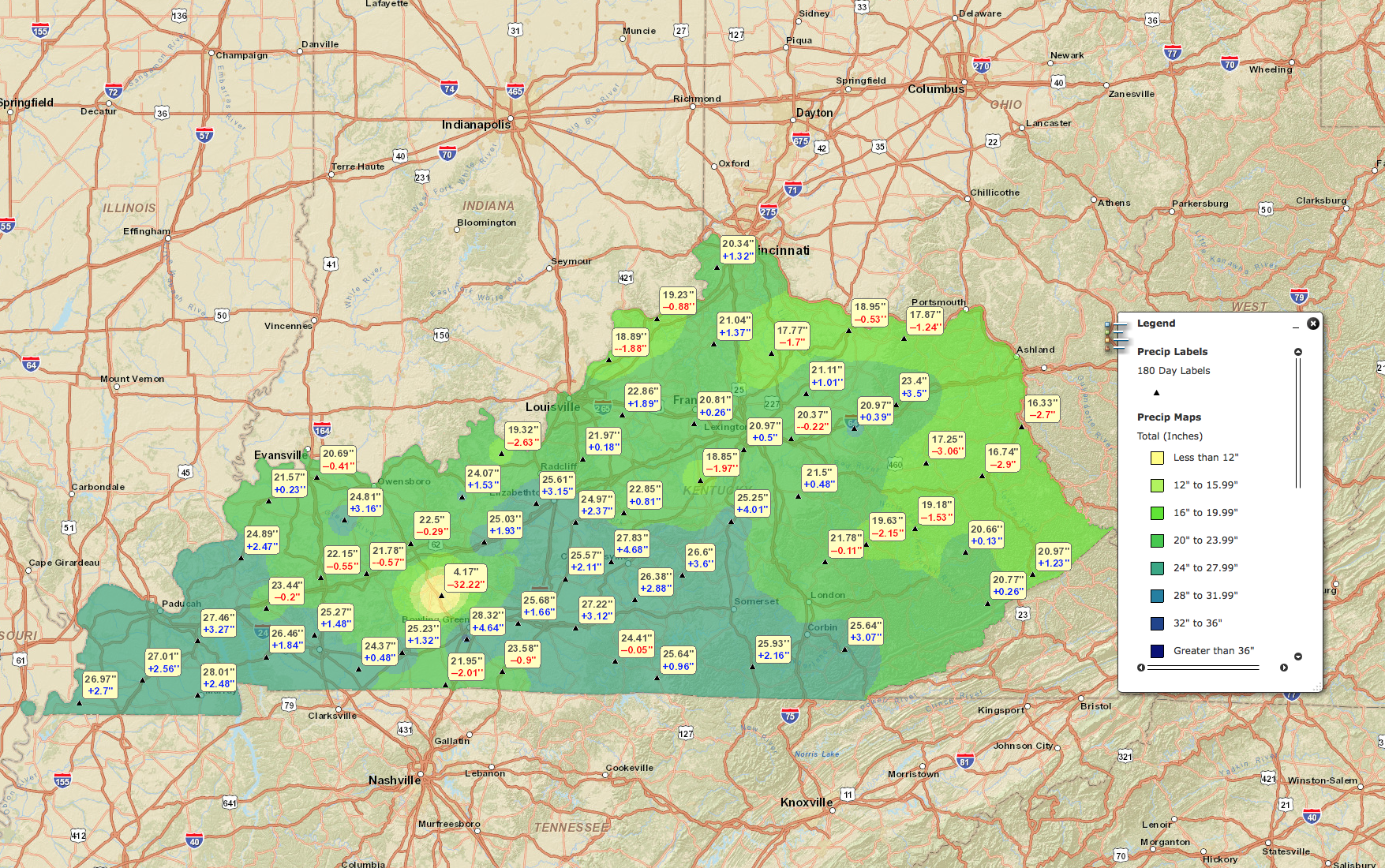Image resolution: width=1385 pixels, height=868 pixels.
Task: Click the 19.32" / -2.63" label near Louisville
Action: tap(522, 436)
